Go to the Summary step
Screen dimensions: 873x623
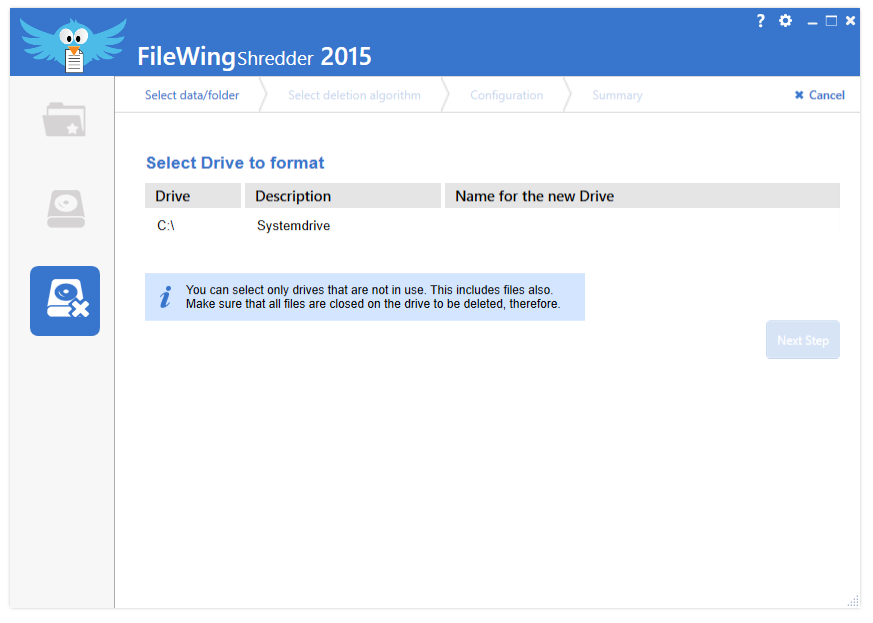(x=617, y=95)
